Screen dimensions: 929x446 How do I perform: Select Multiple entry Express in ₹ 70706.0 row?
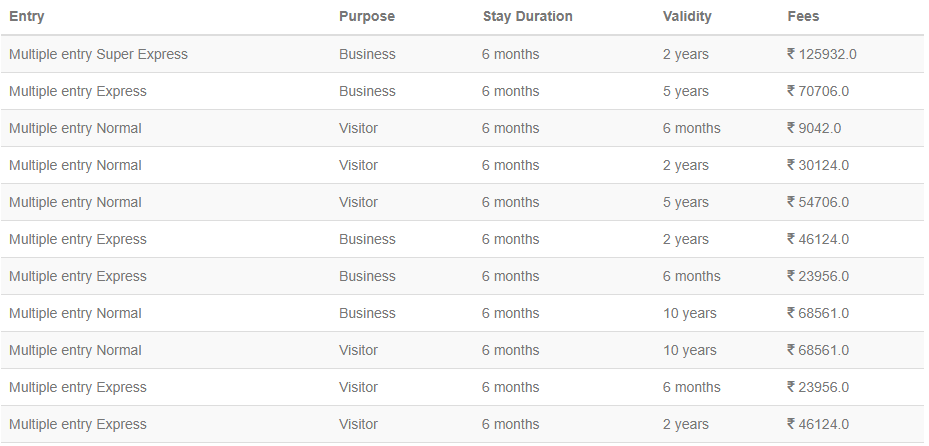tap(78, 91)
